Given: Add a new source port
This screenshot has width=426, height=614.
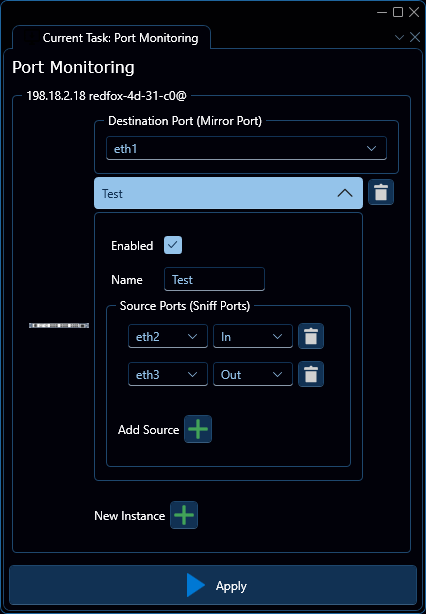Looking at the screenshot, I should (x=198, y=429).
